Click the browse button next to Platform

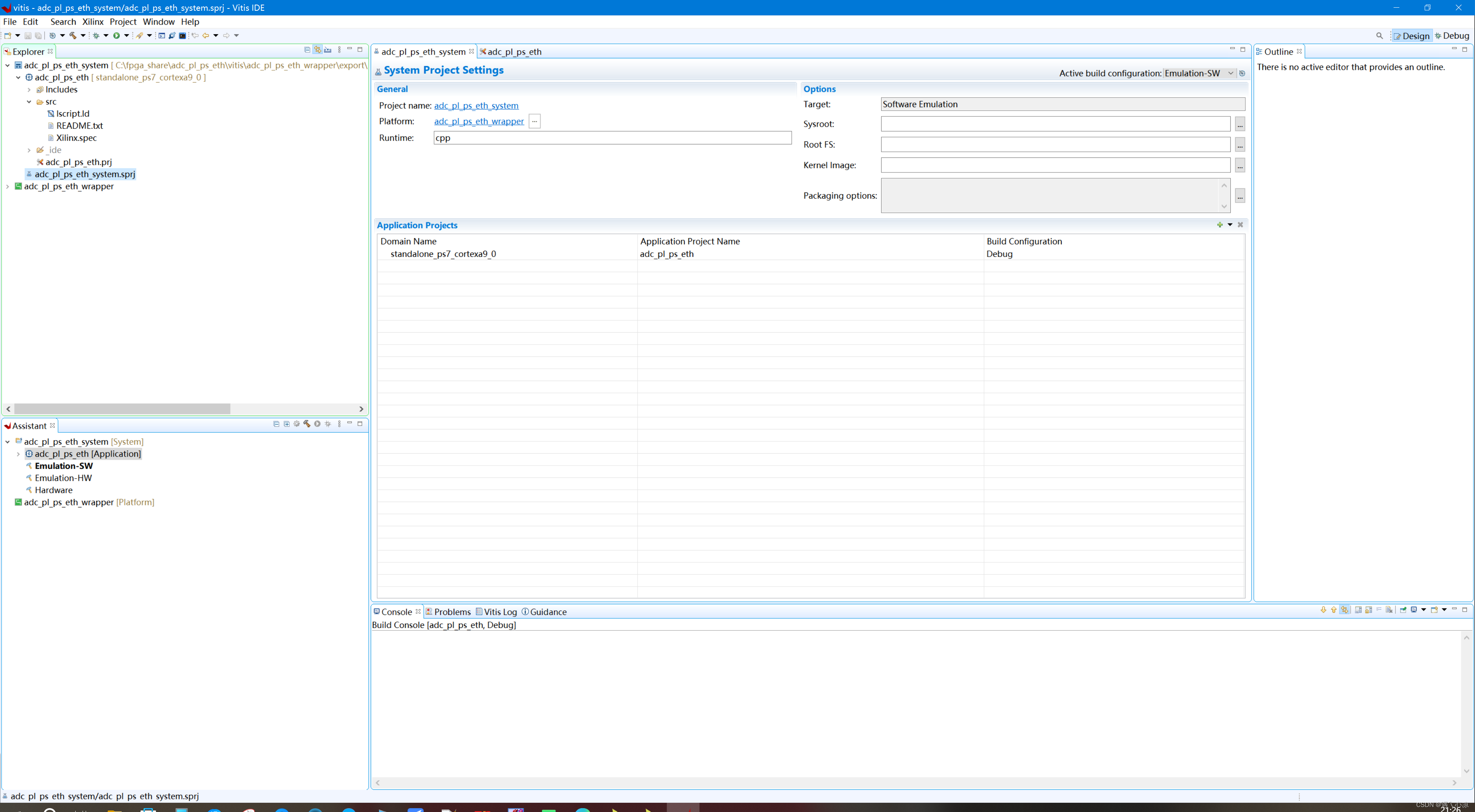coord(534,121)
